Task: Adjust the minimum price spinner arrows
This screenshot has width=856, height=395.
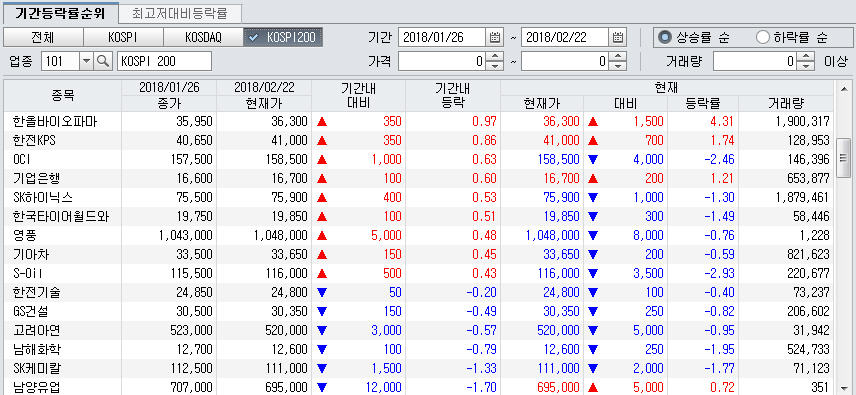Action: (495, 61)
